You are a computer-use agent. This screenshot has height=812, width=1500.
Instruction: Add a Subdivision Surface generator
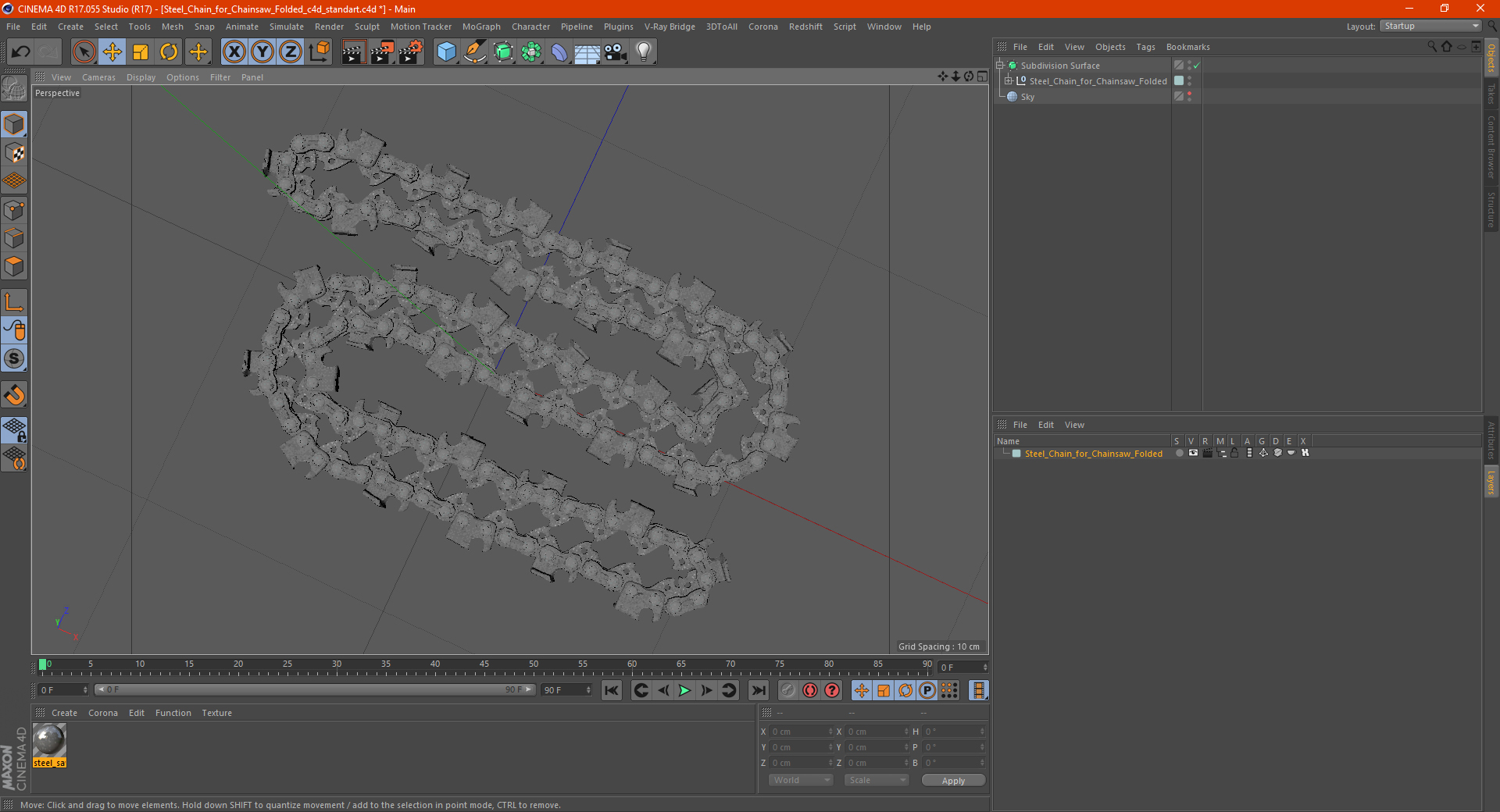click(503, 52)
